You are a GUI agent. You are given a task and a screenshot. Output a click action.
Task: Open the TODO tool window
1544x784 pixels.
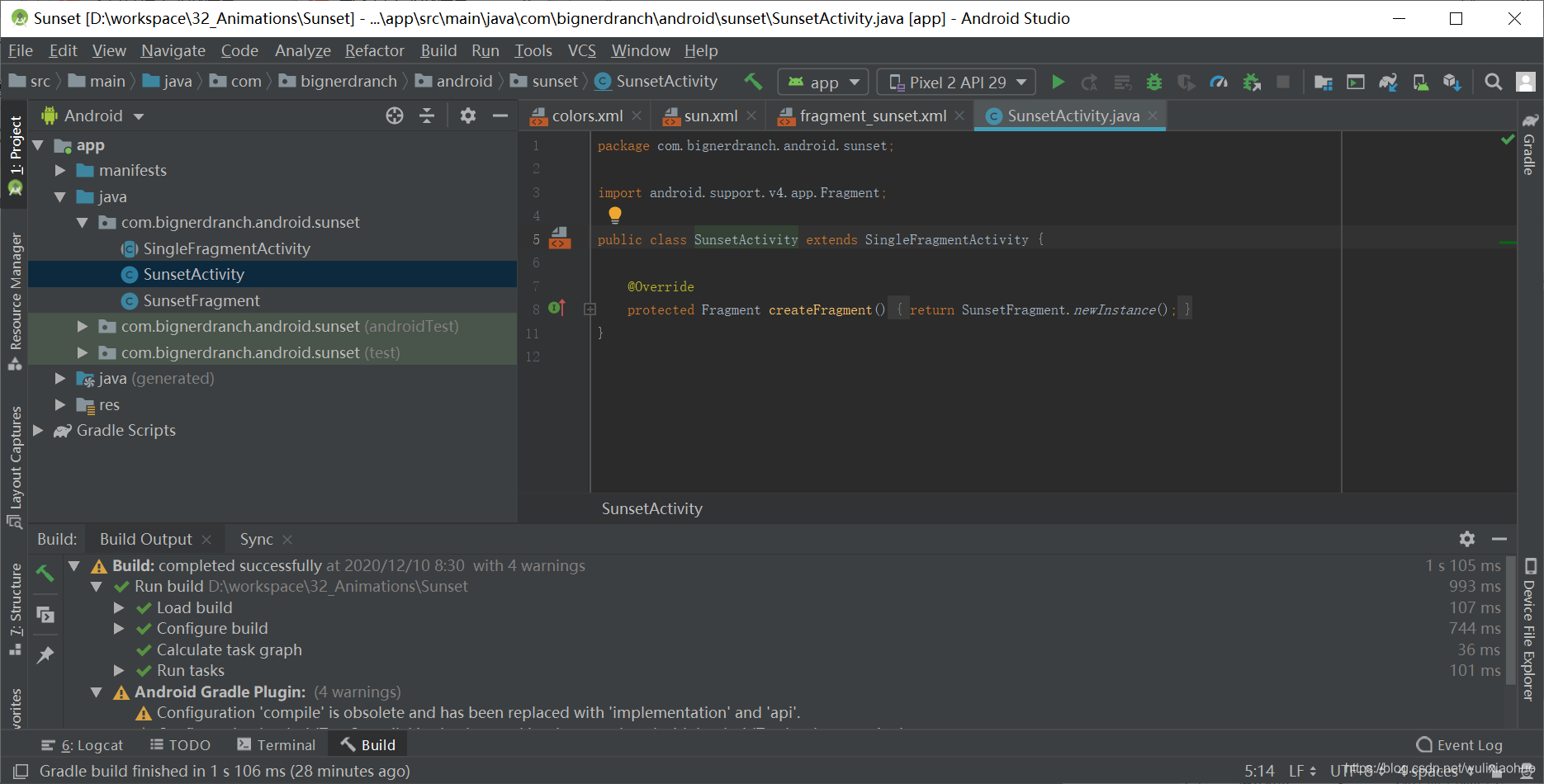181,744
